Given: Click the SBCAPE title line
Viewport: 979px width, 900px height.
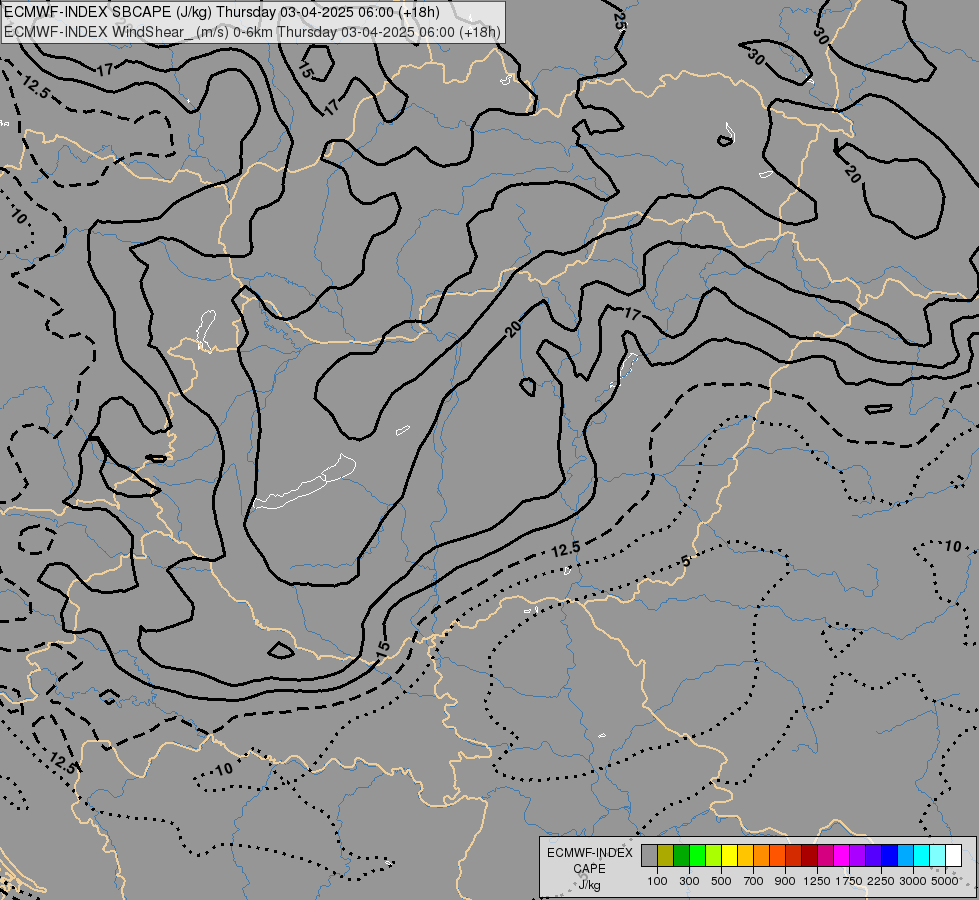Looking at the screenshot, I should pyautogui.click(x=222, y=12).
